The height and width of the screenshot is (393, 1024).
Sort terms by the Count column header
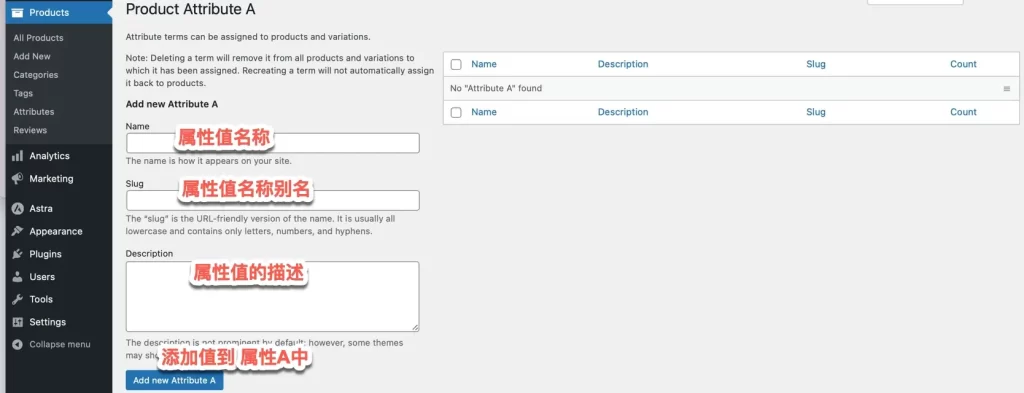963,64
